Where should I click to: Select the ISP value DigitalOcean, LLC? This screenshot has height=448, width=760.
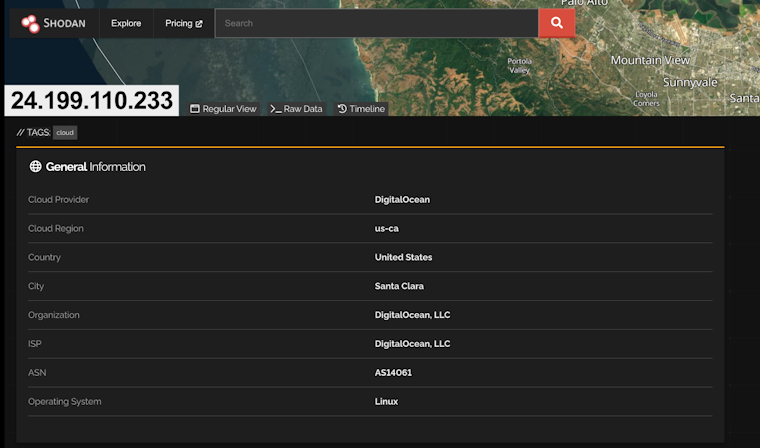pyautogui.click(x=412, y=344)
